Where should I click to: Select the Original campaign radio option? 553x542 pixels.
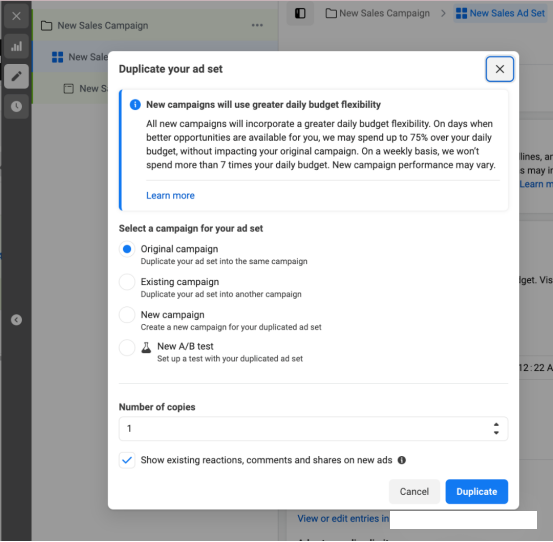127,249
